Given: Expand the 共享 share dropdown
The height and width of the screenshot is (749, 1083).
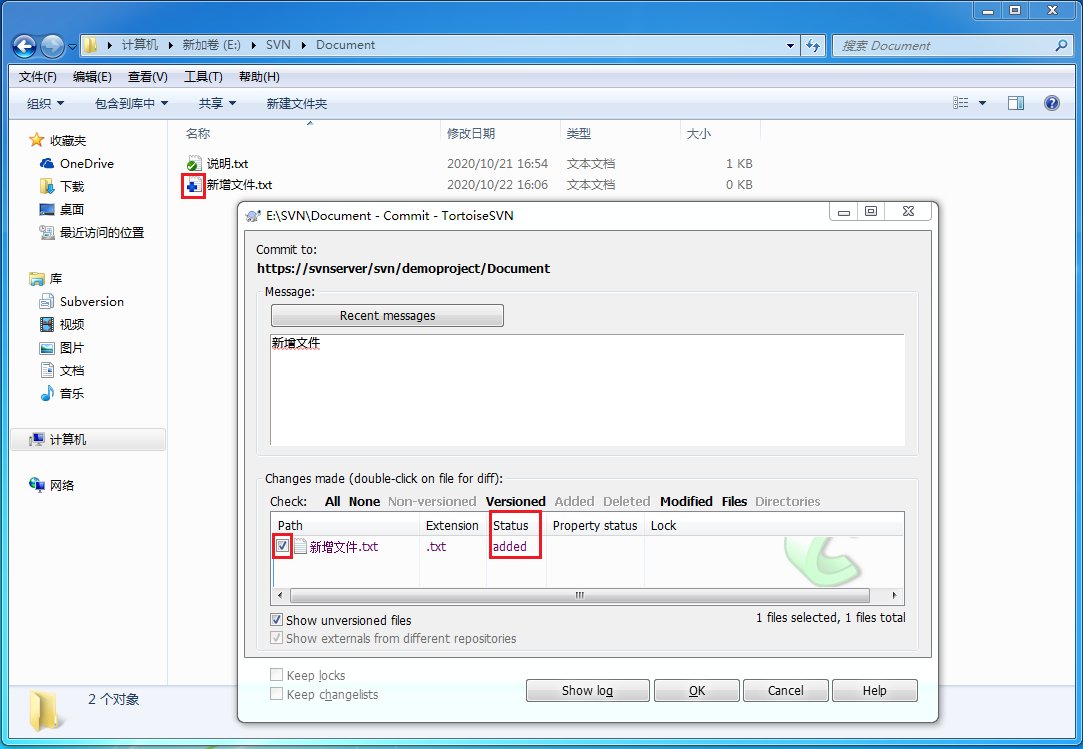Looking at the screenshot, I should tap(218, 103).
